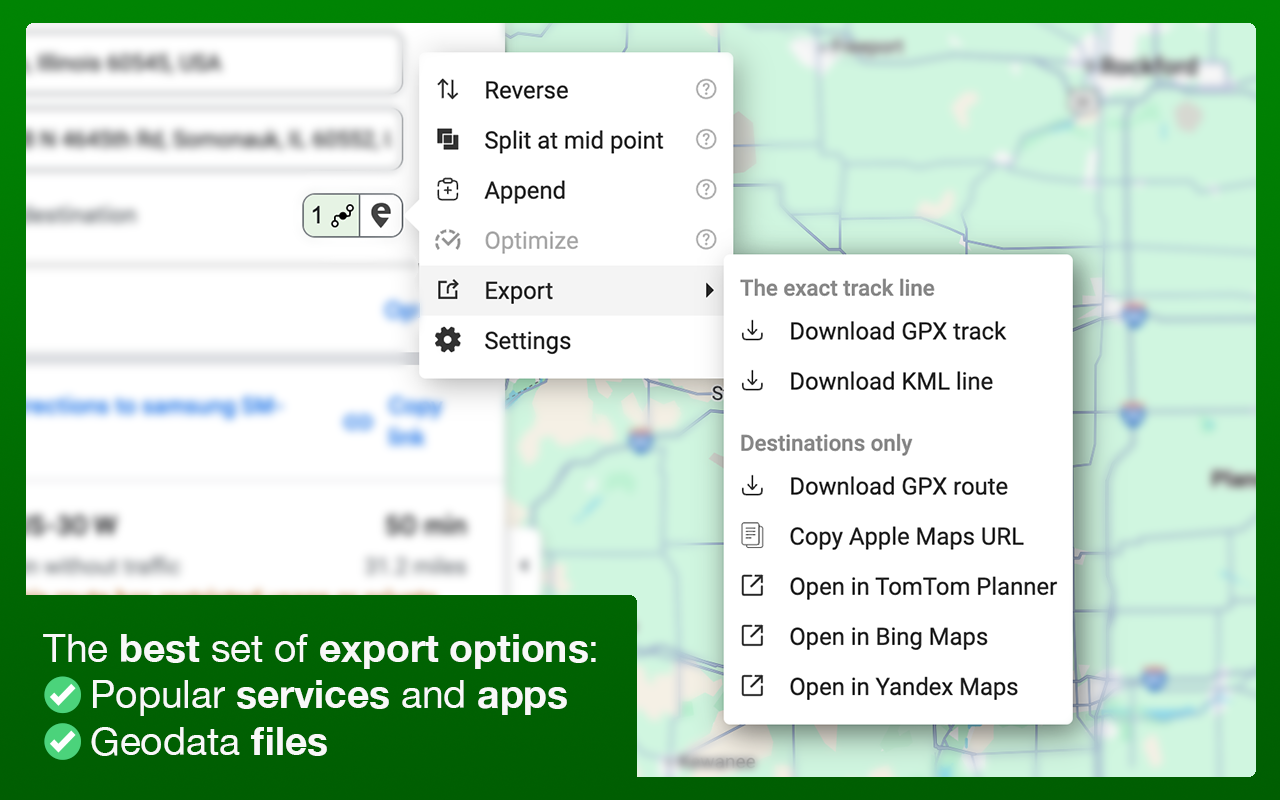The height and width of the screenshot is (800, 1280).
Task: Expand the Export submenu via its chevron arrow
Action: 709,290
